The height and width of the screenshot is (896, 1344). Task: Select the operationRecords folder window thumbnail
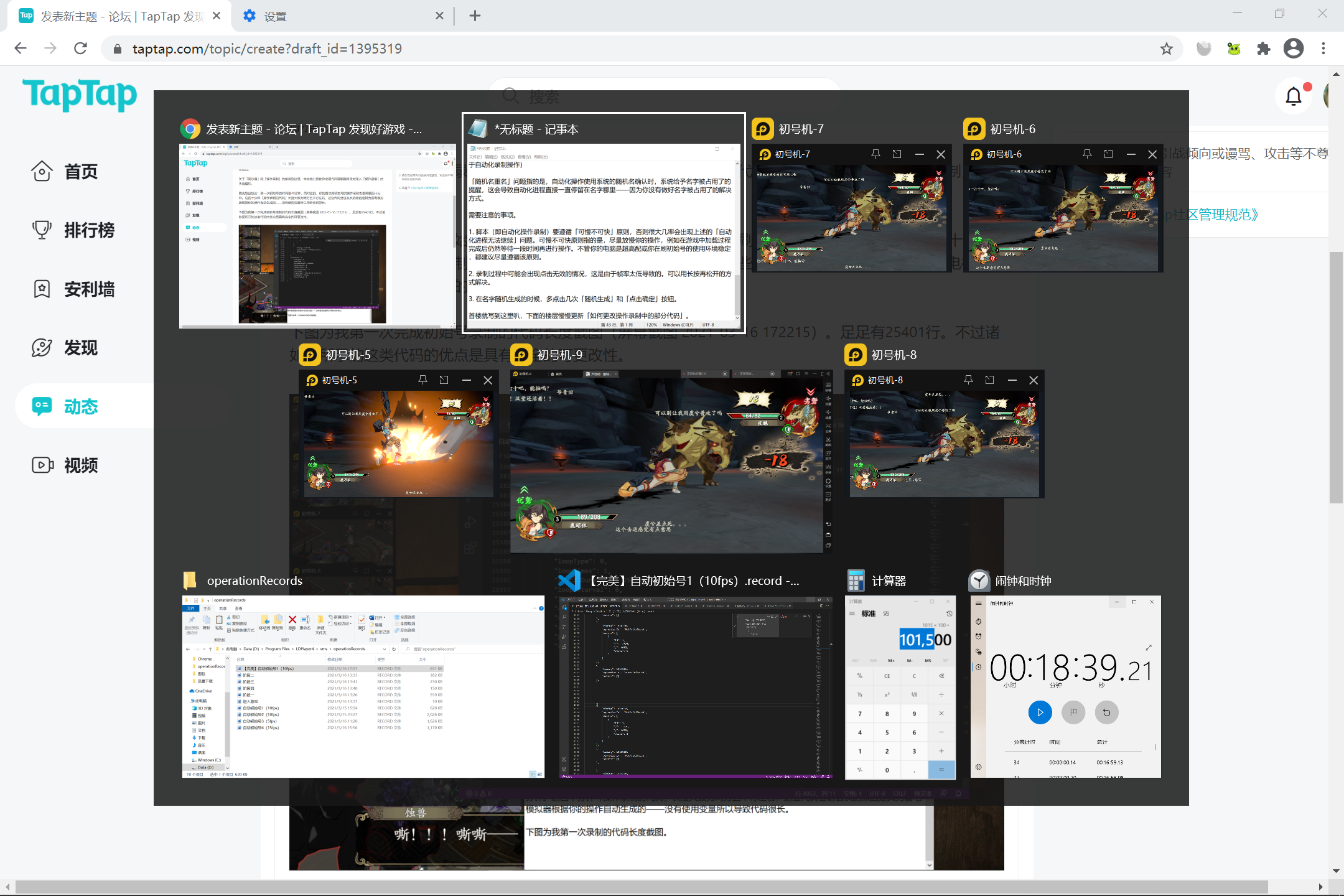[363, 687]
